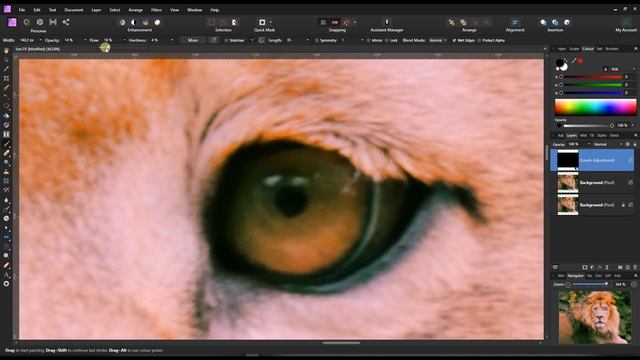Toggle the Stabiliser checkbox

click(x=226, y=40)
